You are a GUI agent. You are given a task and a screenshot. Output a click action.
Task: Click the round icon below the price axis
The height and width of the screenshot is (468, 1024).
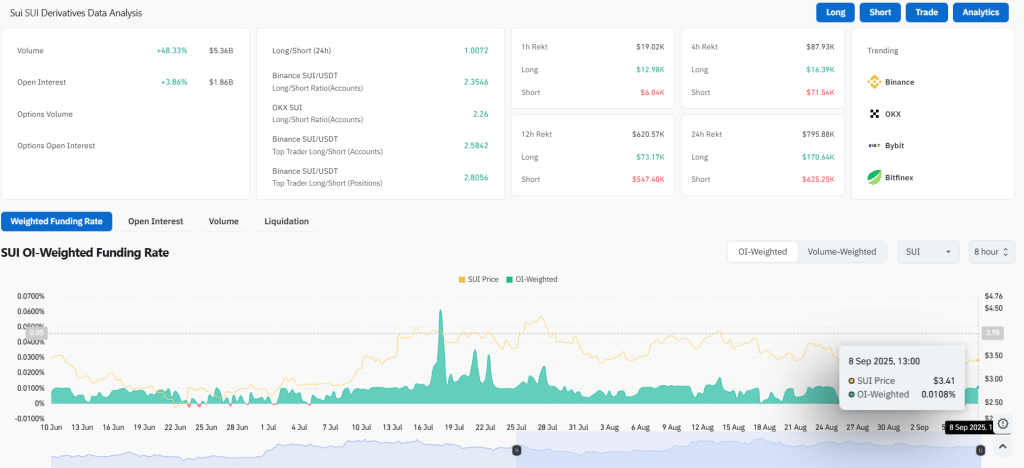click(1003, 424)
